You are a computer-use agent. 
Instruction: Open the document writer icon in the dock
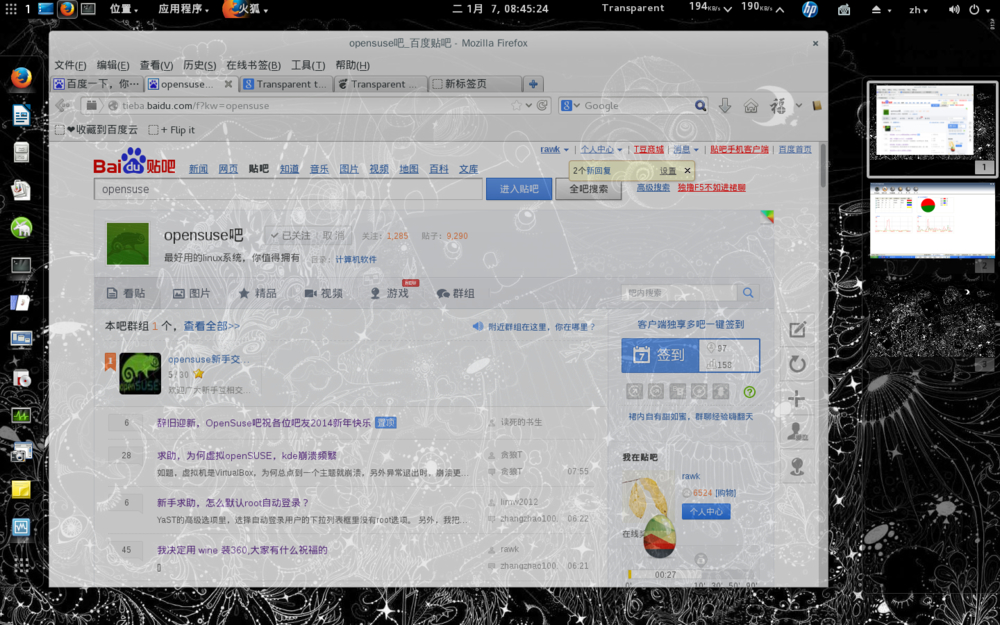pos(21,115)
